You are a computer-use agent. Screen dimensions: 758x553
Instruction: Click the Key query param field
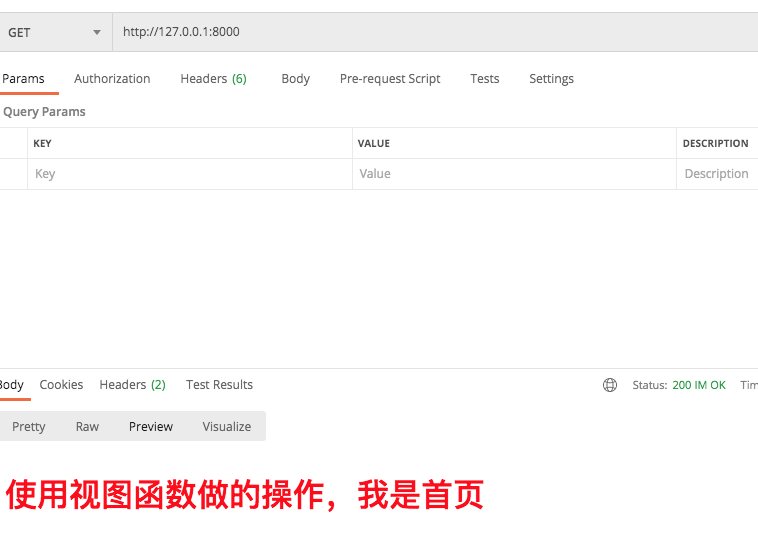click(x=190, y=174)
